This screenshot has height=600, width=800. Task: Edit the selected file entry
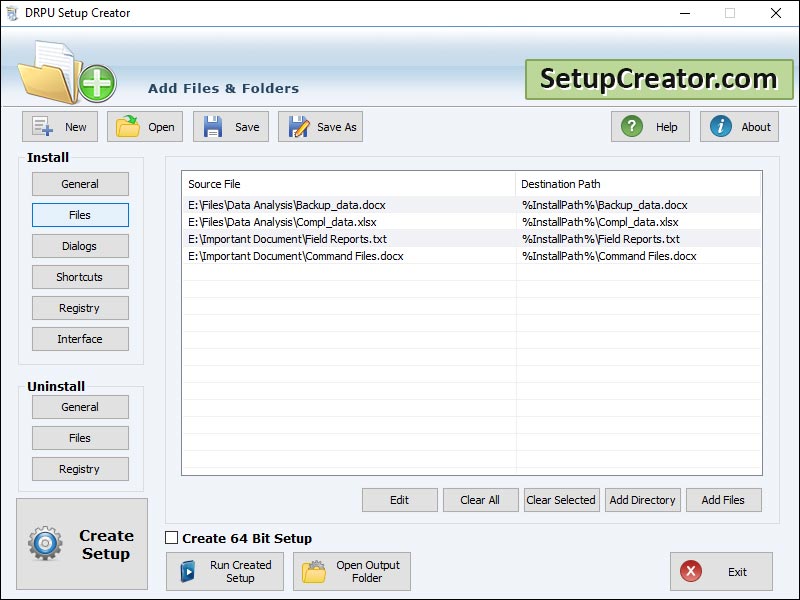[399, 500]
